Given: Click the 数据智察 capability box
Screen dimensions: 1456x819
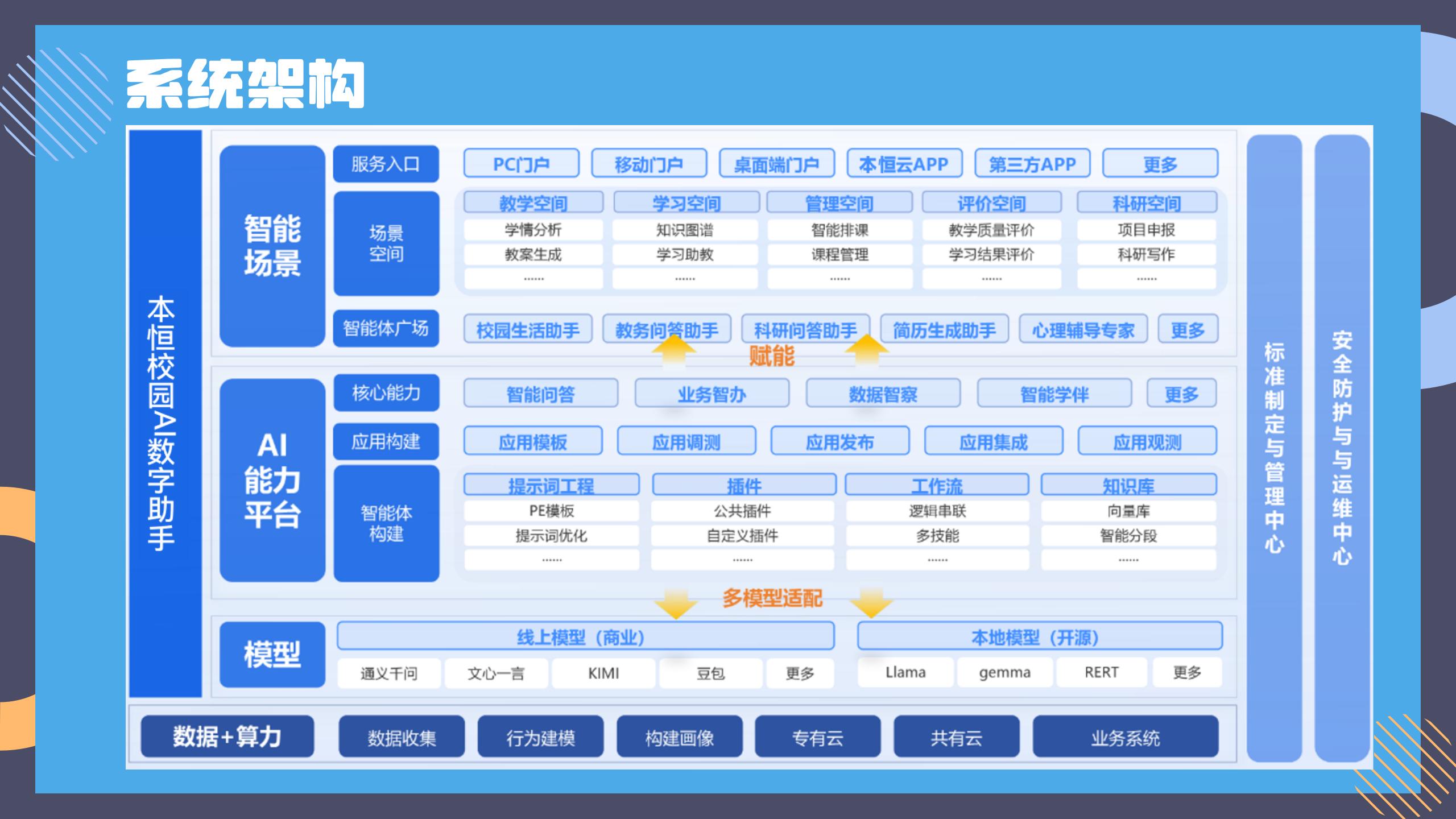Looking at the screenshot, I should [x=883, y=393].
